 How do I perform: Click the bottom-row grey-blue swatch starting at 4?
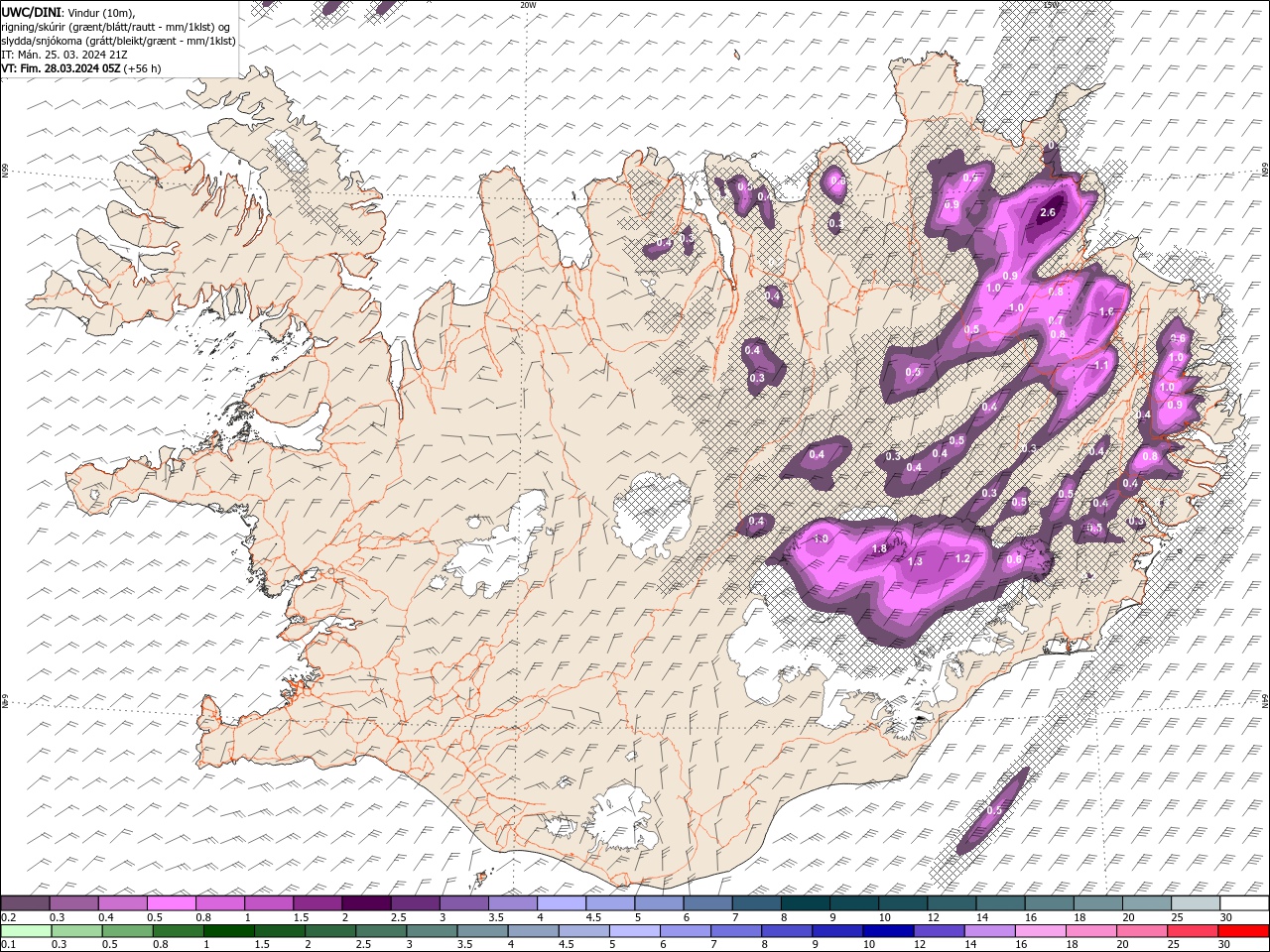click(533, 930)
